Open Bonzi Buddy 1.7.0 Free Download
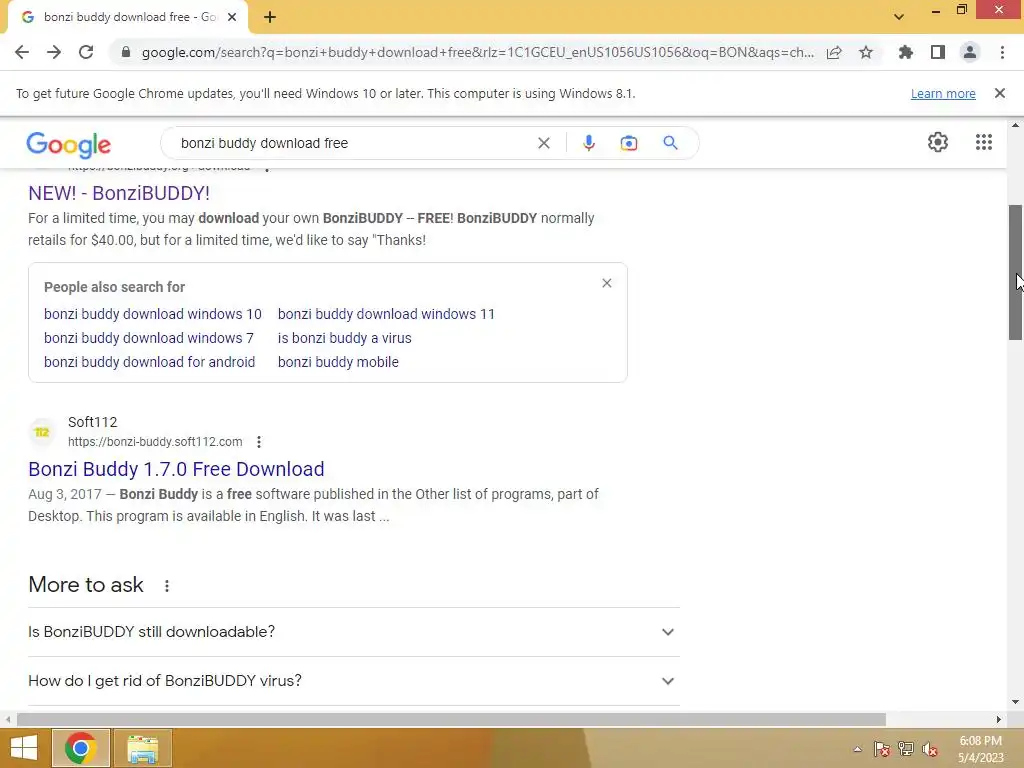 coord(176,469)
